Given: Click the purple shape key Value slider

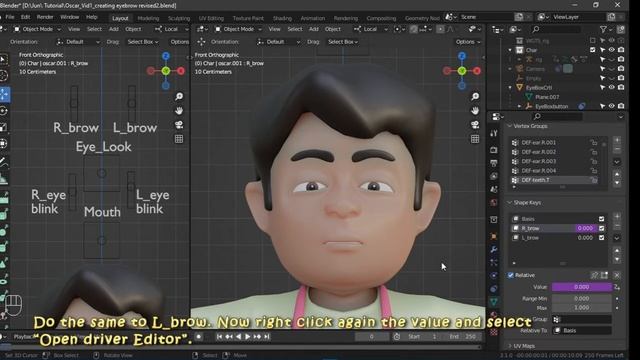Looking at the screenshot, I should coord(582,287).
